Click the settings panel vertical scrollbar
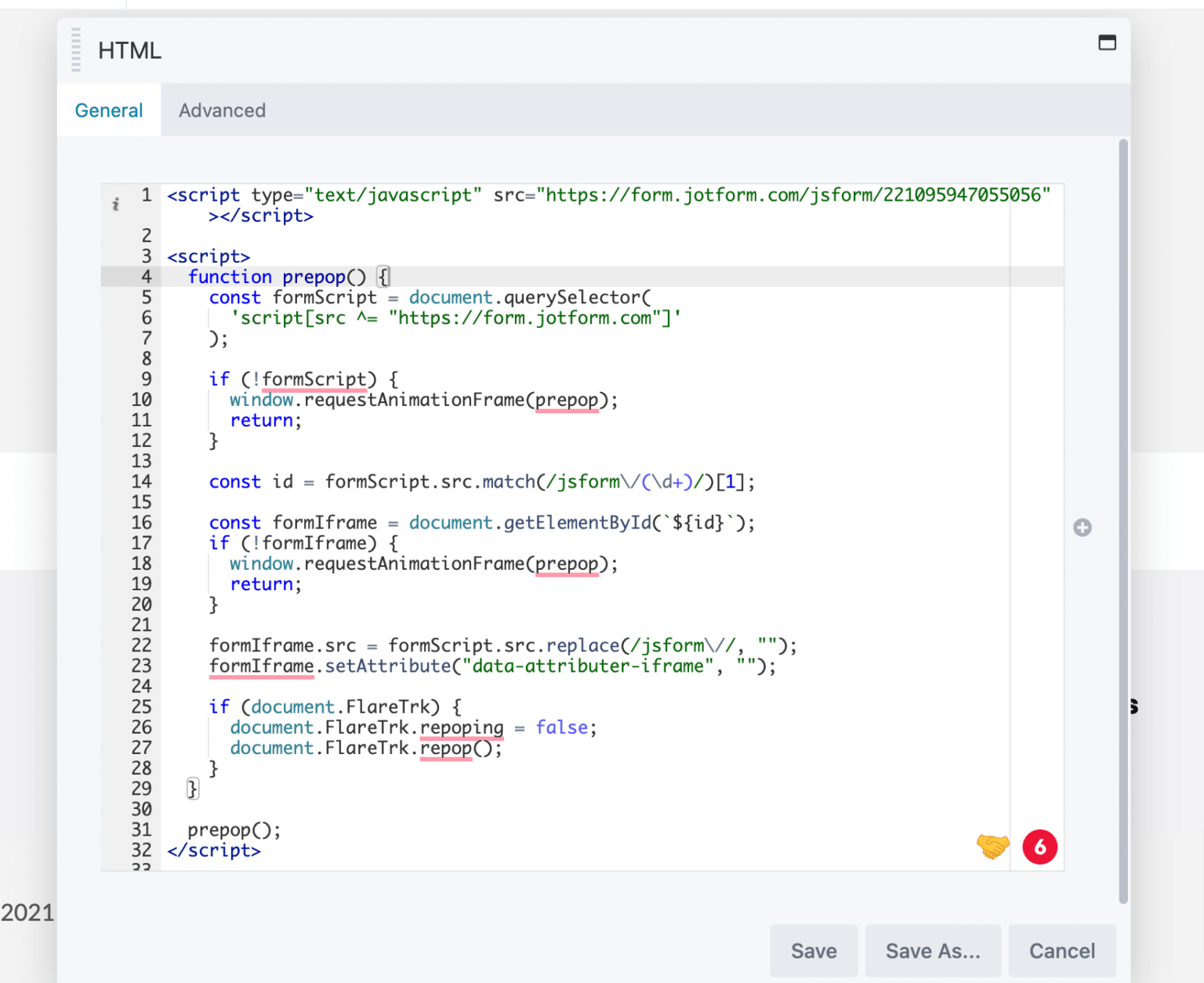 point(1123,521)
